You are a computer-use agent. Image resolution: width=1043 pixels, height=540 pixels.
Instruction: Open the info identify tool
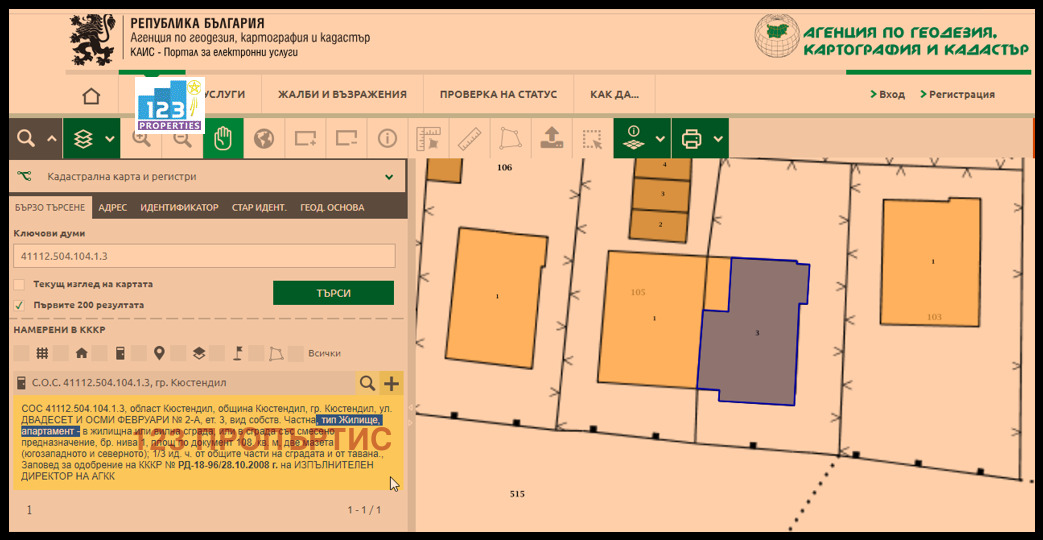pyautogui.click(x=387, y=139)
